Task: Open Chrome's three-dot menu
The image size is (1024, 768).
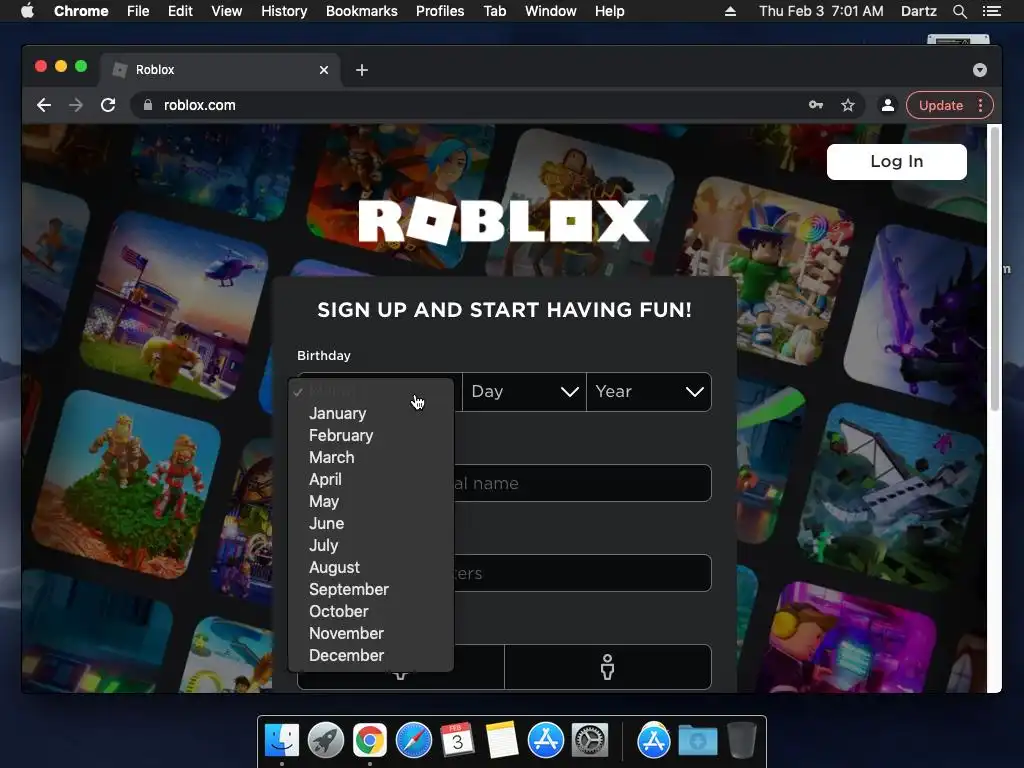Action: 980,106
